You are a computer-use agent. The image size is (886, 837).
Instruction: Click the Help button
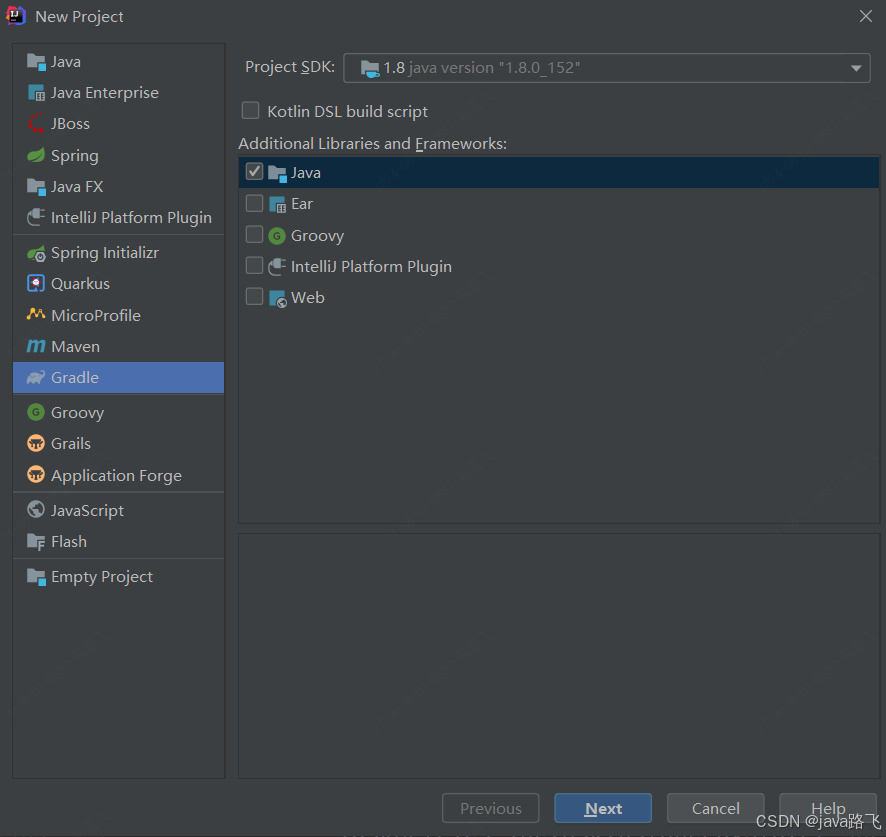(x=828, y=808)
